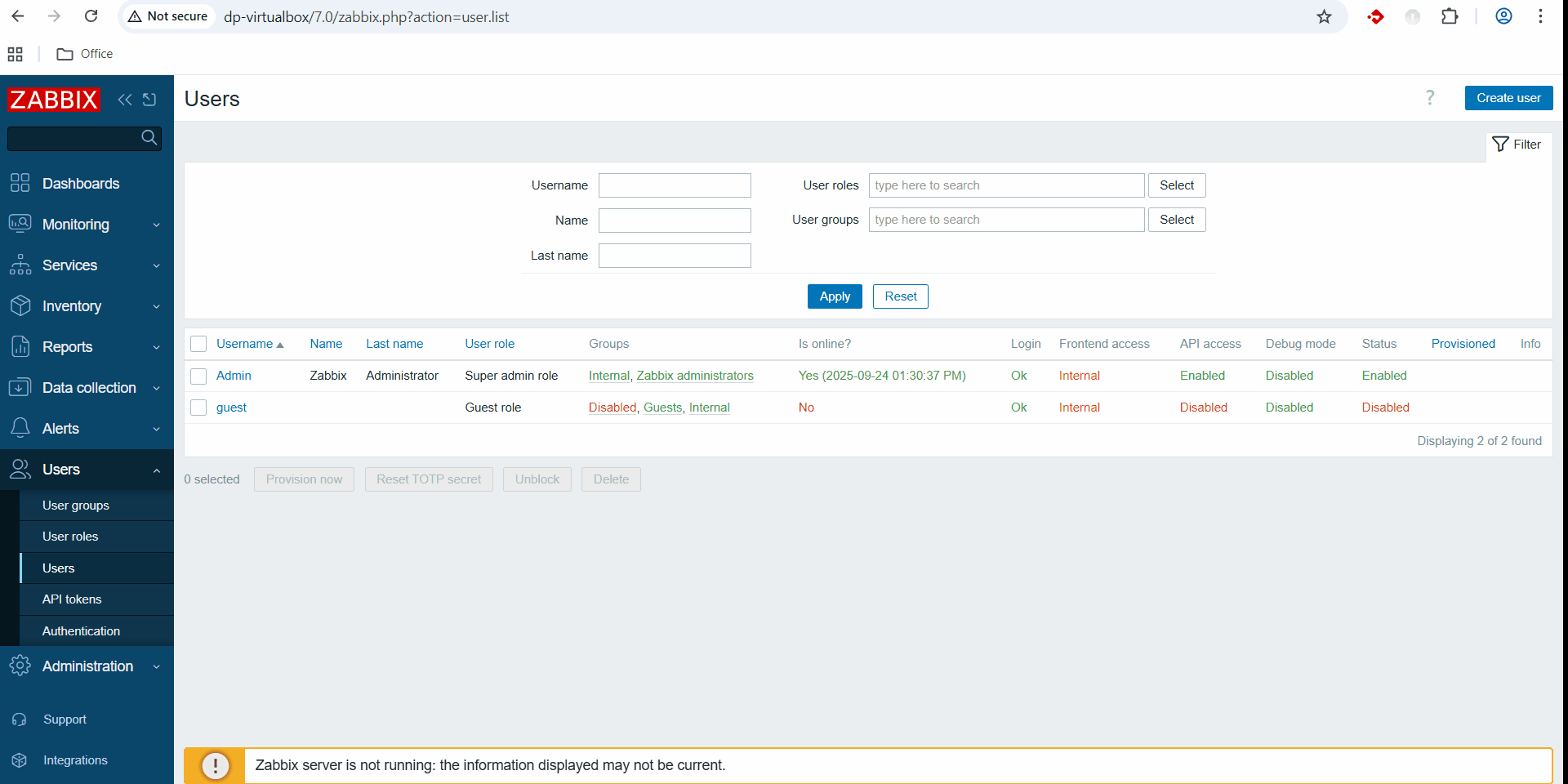Screen dimensions: 1568x784
Task: Open Support from the headset icon
Action: pyautogui.click(x=20, y=719)
